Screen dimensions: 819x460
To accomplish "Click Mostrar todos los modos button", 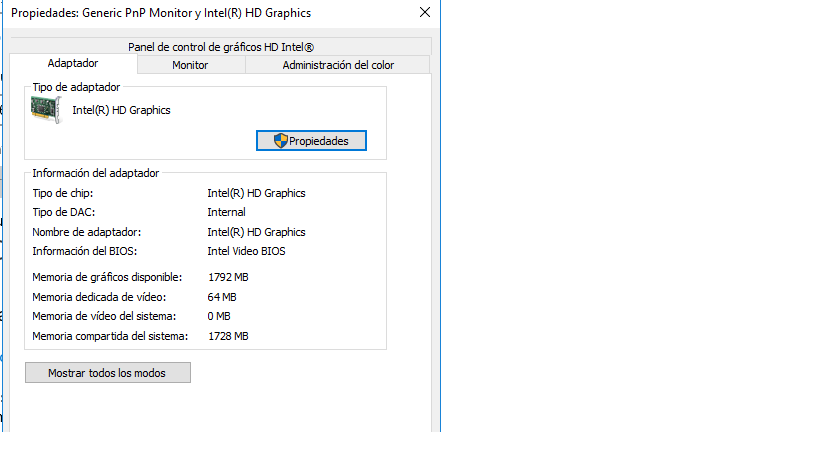I will 108,373.
